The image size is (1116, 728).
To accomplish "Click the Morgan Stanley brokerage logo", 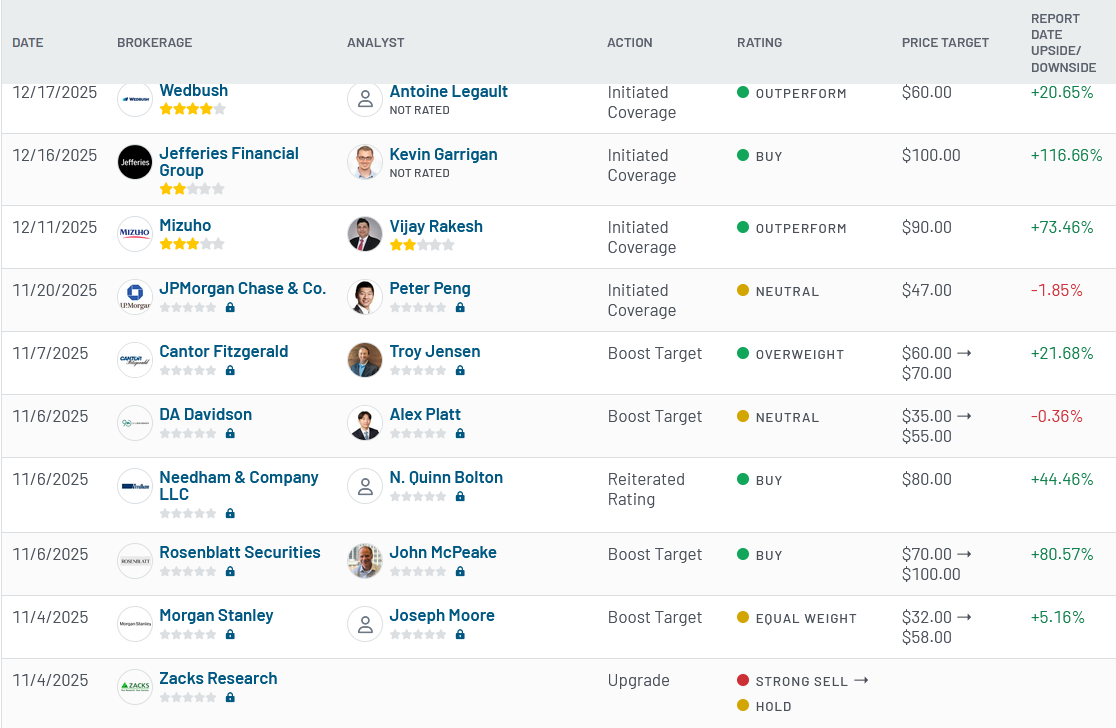I will [x=135, y=623].
